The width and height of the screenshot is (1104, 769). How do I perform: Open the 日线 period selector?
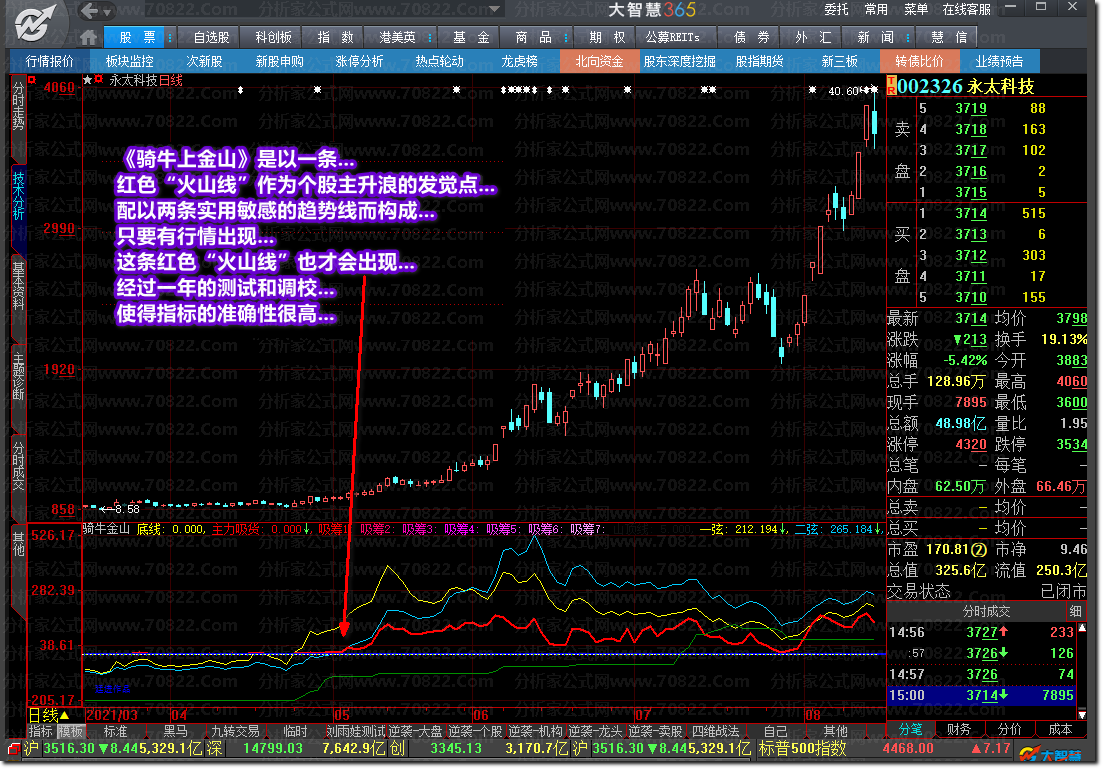(48, 715)
